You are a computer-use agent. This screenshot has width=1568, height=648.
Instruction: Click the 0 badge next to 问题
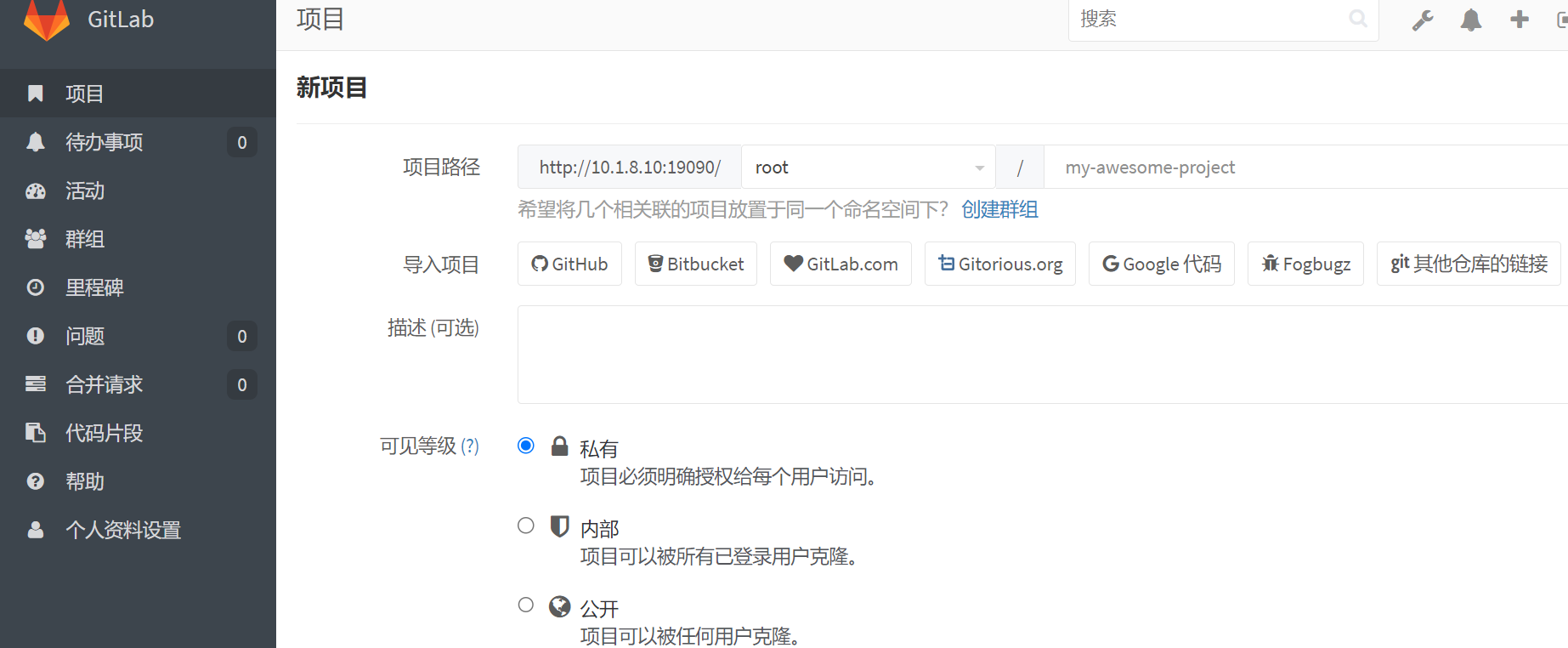(x=242, y=336)
